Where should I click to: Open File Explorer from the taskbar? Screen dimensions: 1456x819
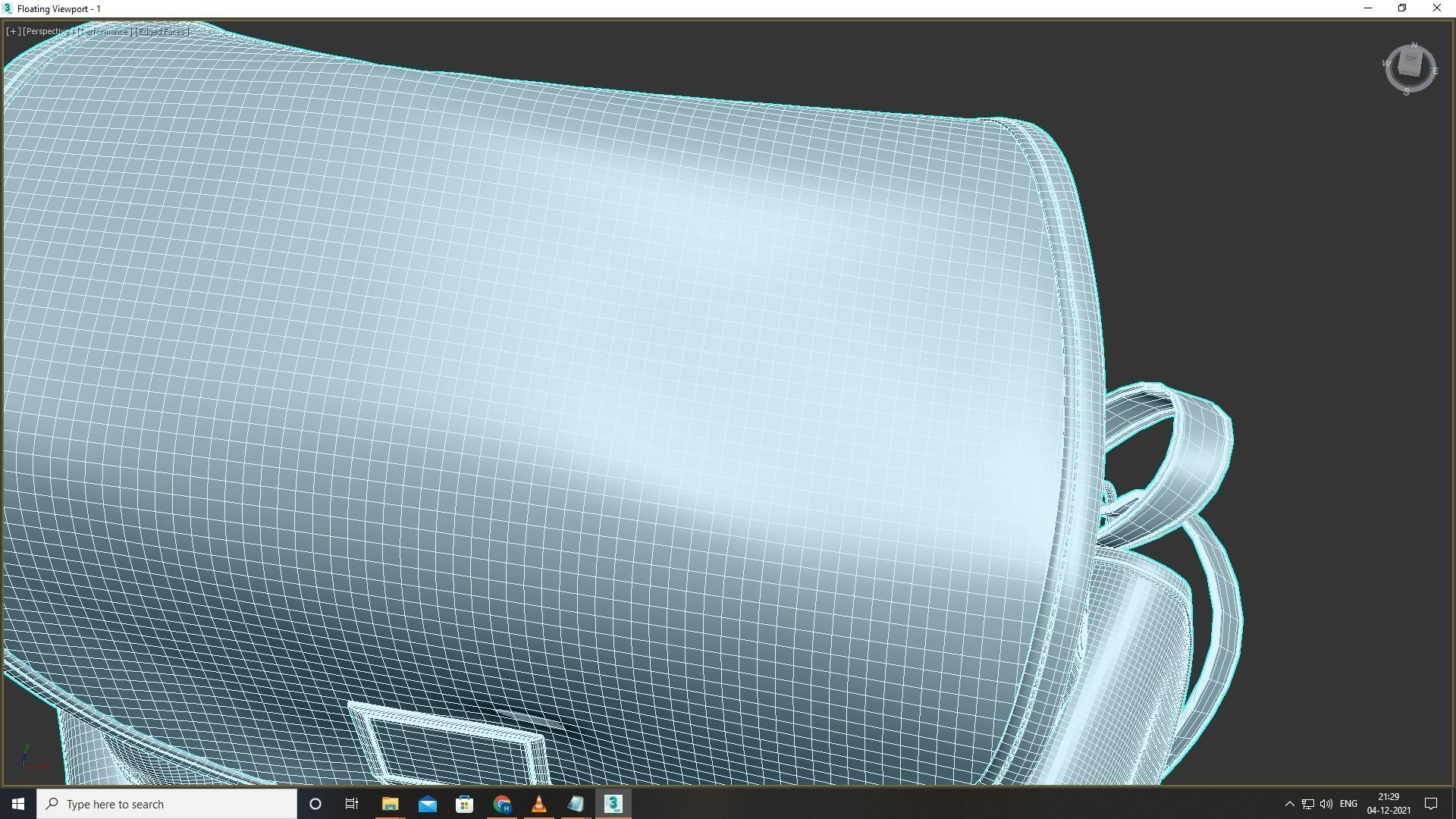coord(390,804)
